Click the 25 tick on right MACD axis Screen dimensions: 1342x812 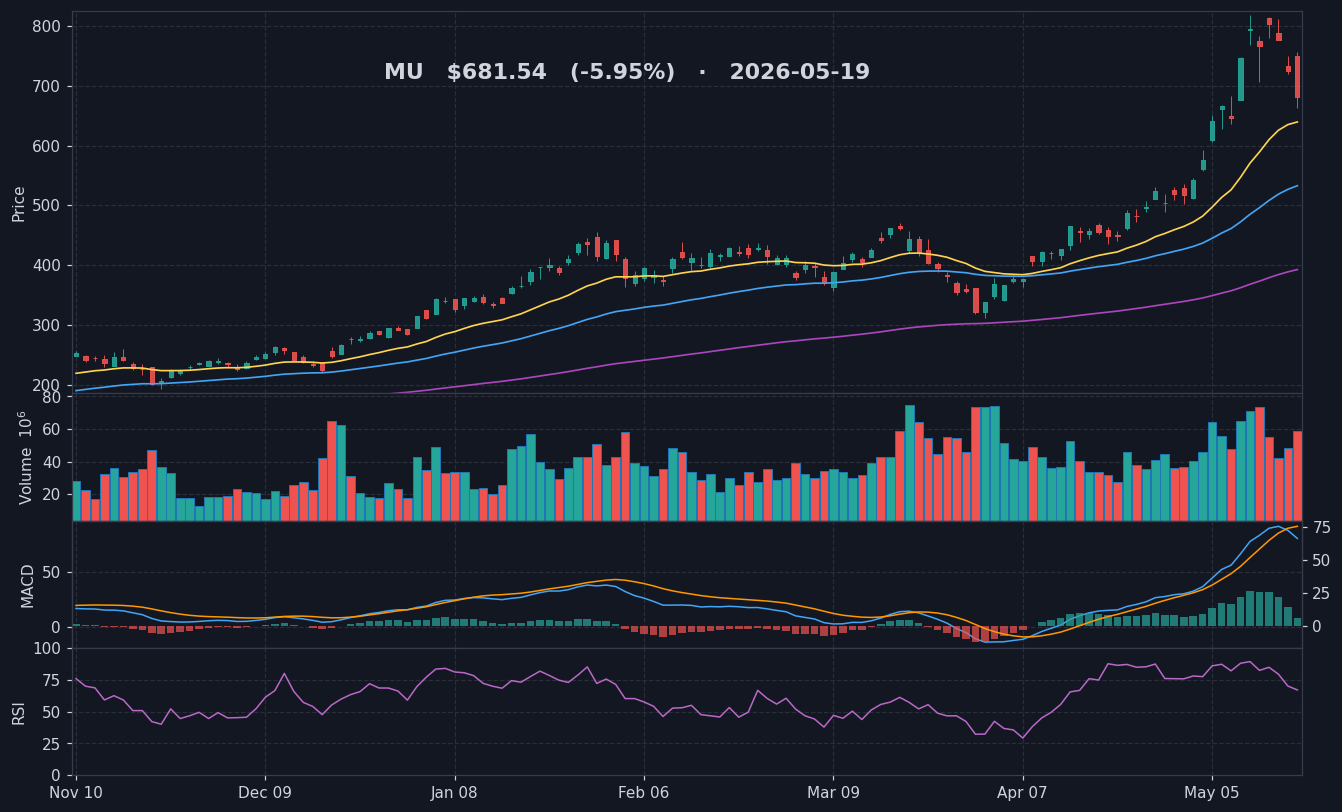(1321, 594)
